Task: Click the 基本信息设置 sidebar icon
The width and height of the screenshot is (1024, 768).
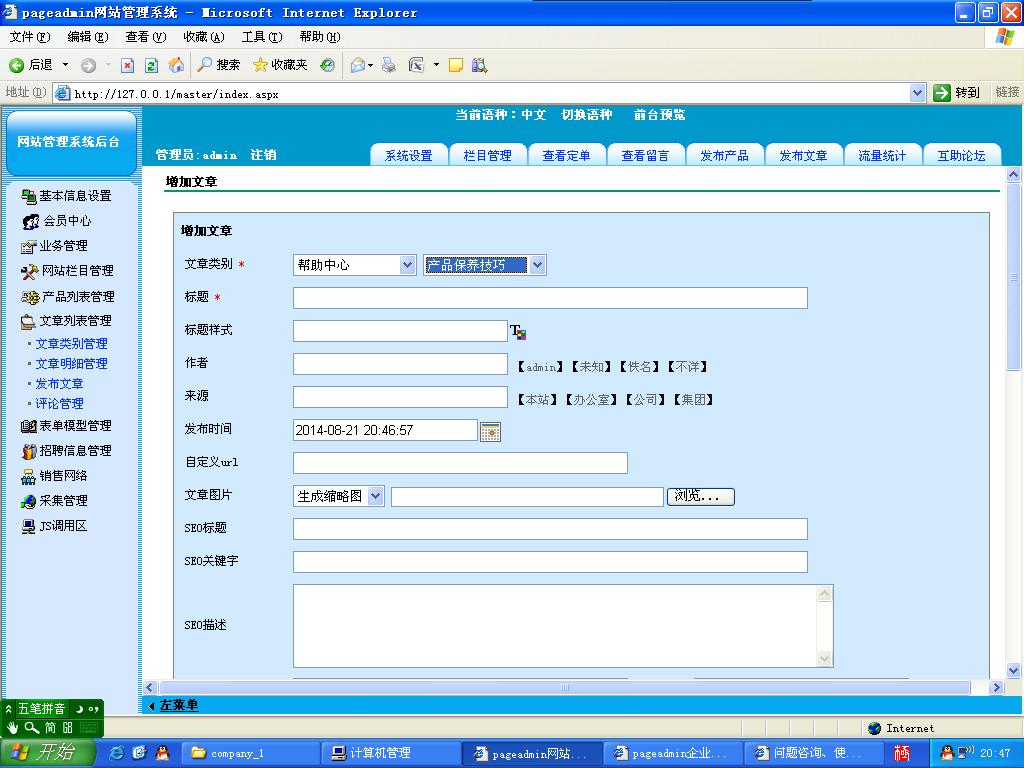Action: pos(28,196)
